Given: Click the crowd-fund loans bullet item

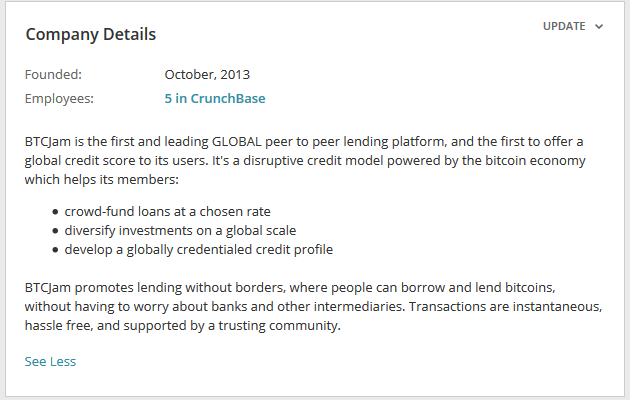Looking at the screenshot, I should (x=168, y=211).
